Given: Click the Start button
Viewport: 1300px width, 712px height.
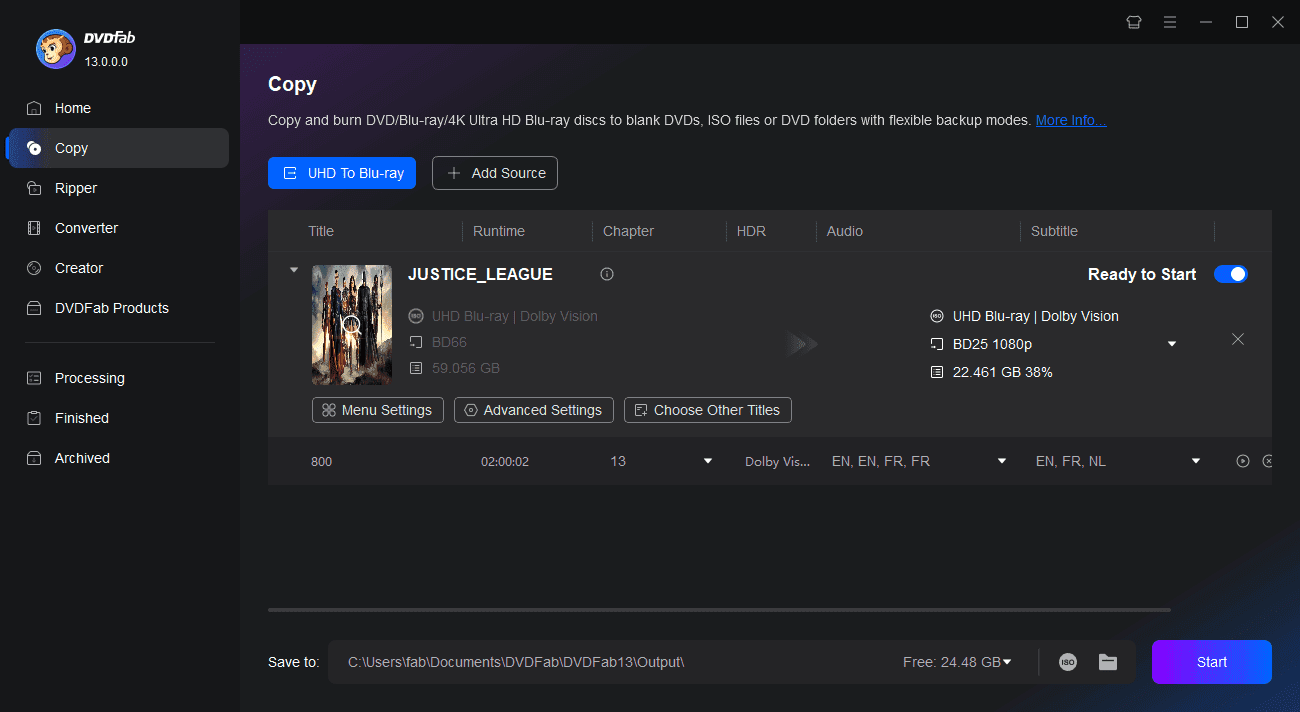Looking at the screenshot, I should coord(1212,662).
